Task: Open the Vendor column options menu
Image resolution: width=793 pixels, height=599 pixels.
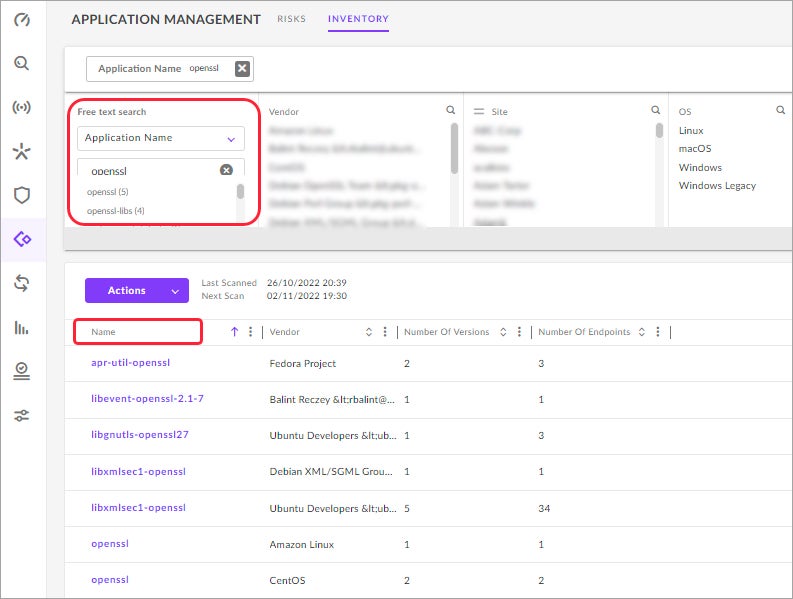Action: point(385,332)
